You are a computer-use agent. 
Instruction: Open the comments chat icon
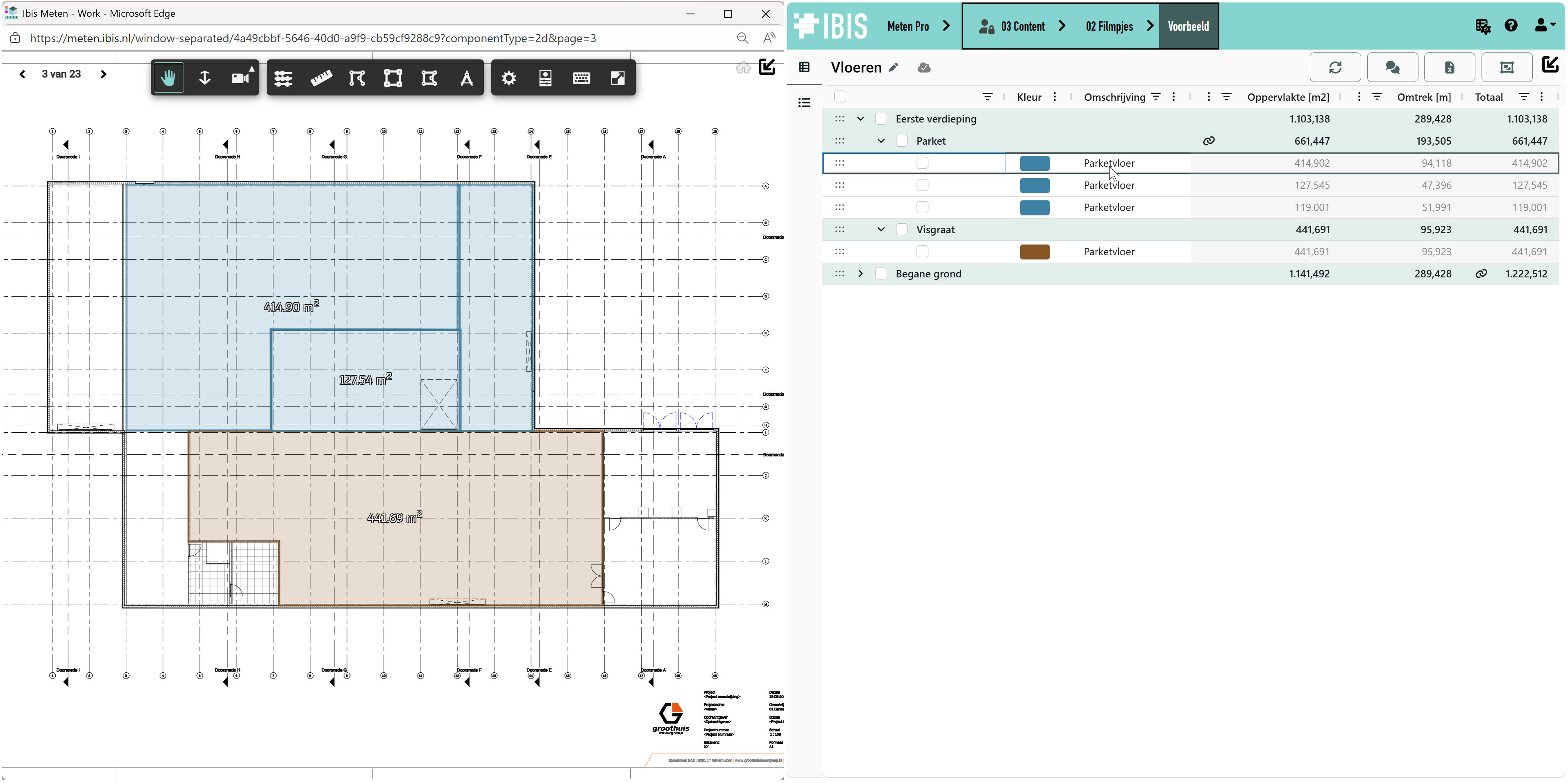click(1392, 68)
